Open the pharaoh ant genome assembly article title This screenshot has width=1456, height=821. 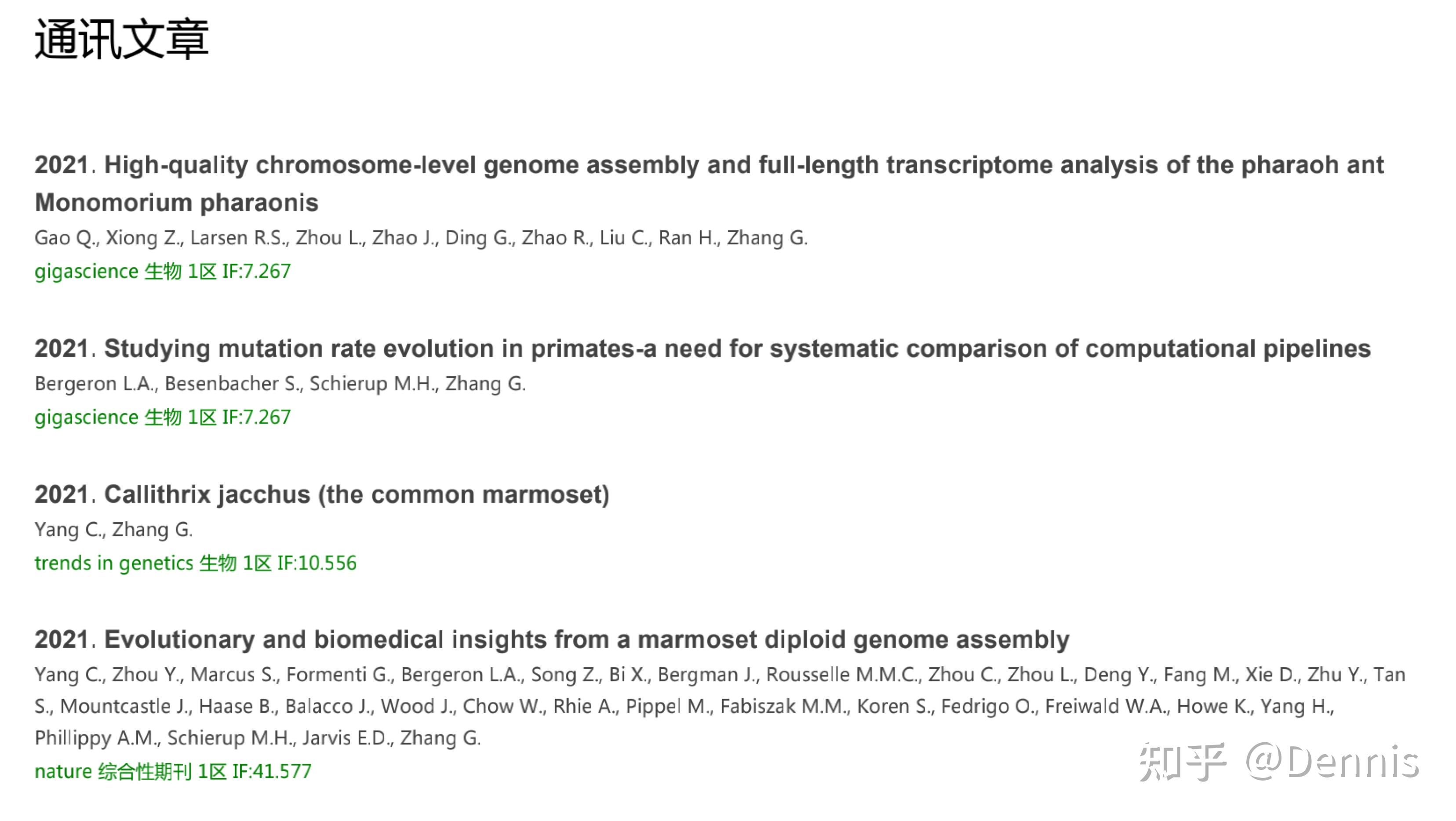pos(710,184)
